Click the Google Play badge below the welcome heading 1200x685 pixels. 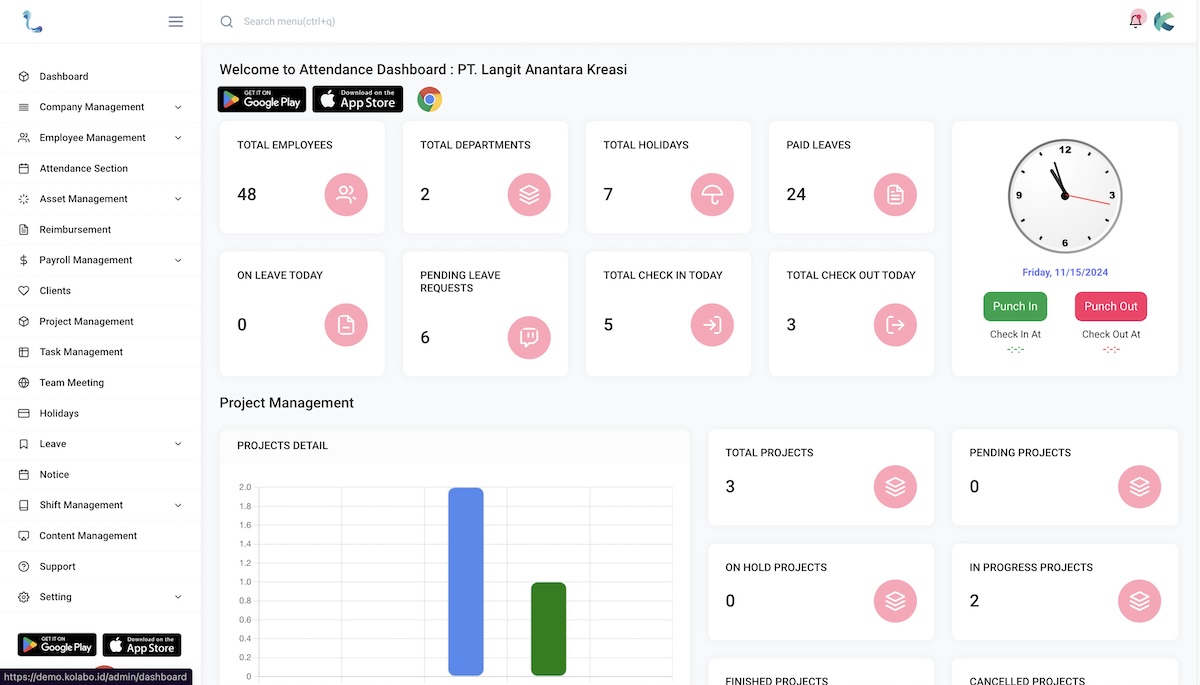[x=262, y=99]
